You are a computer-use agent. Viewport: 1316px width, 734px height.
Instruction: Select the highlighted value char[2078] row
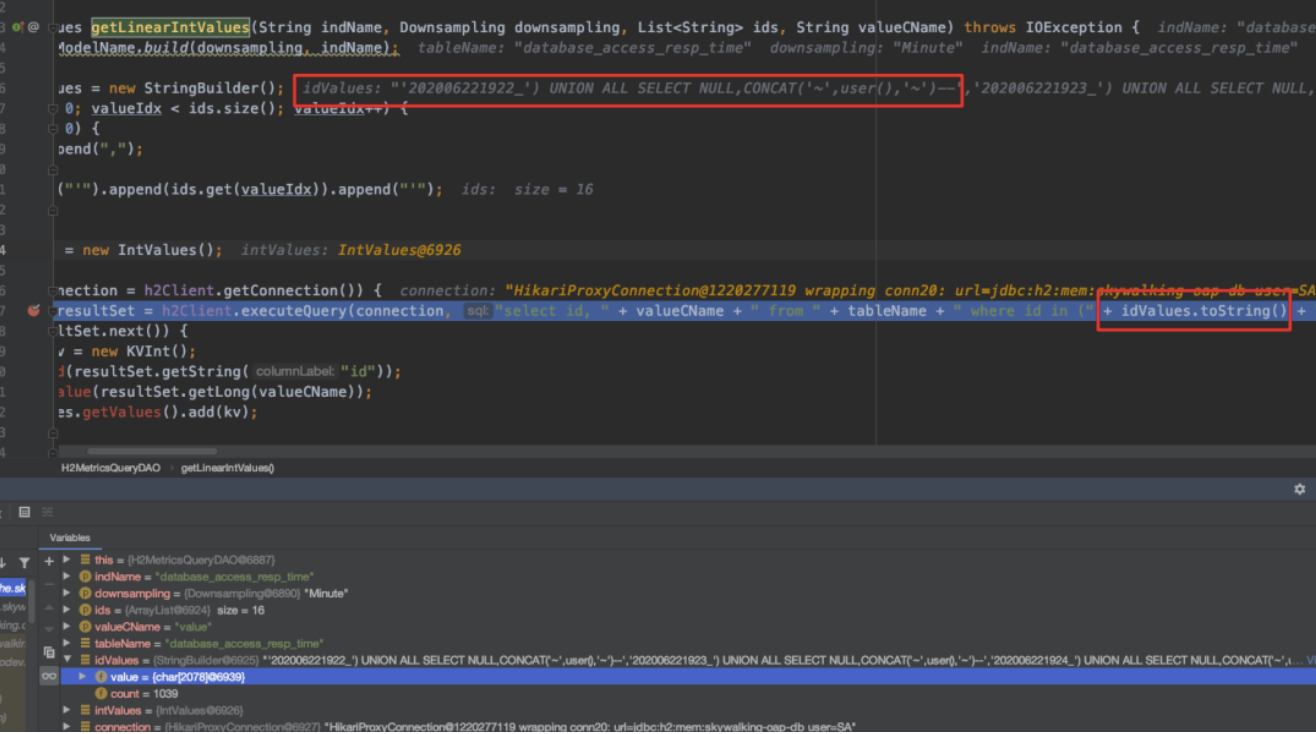tap(175, 677)
